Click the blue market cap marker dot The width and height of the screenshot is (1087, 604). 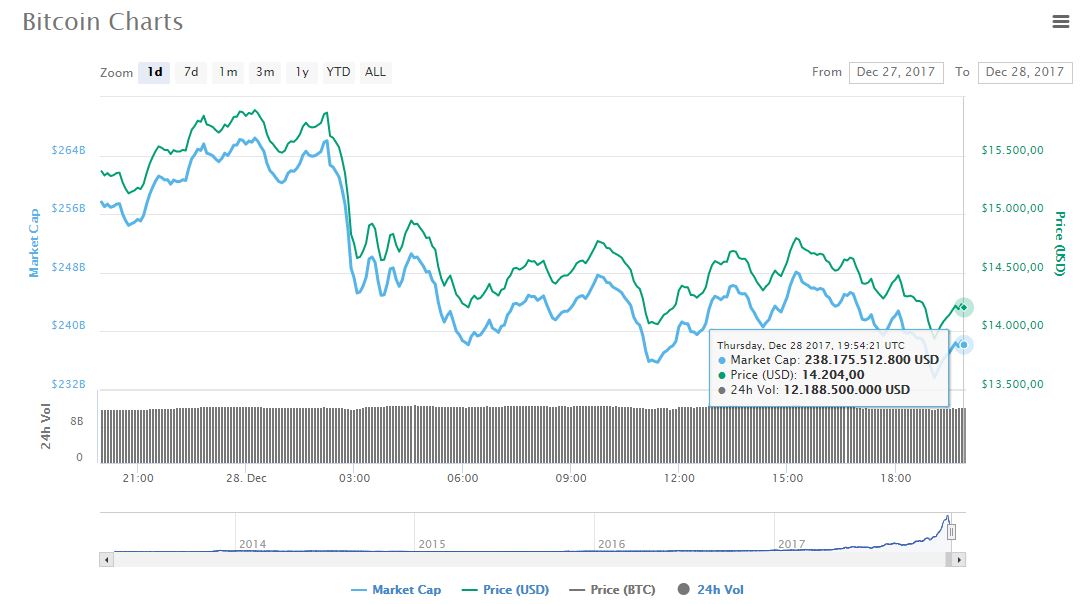(x=963, y=345)
